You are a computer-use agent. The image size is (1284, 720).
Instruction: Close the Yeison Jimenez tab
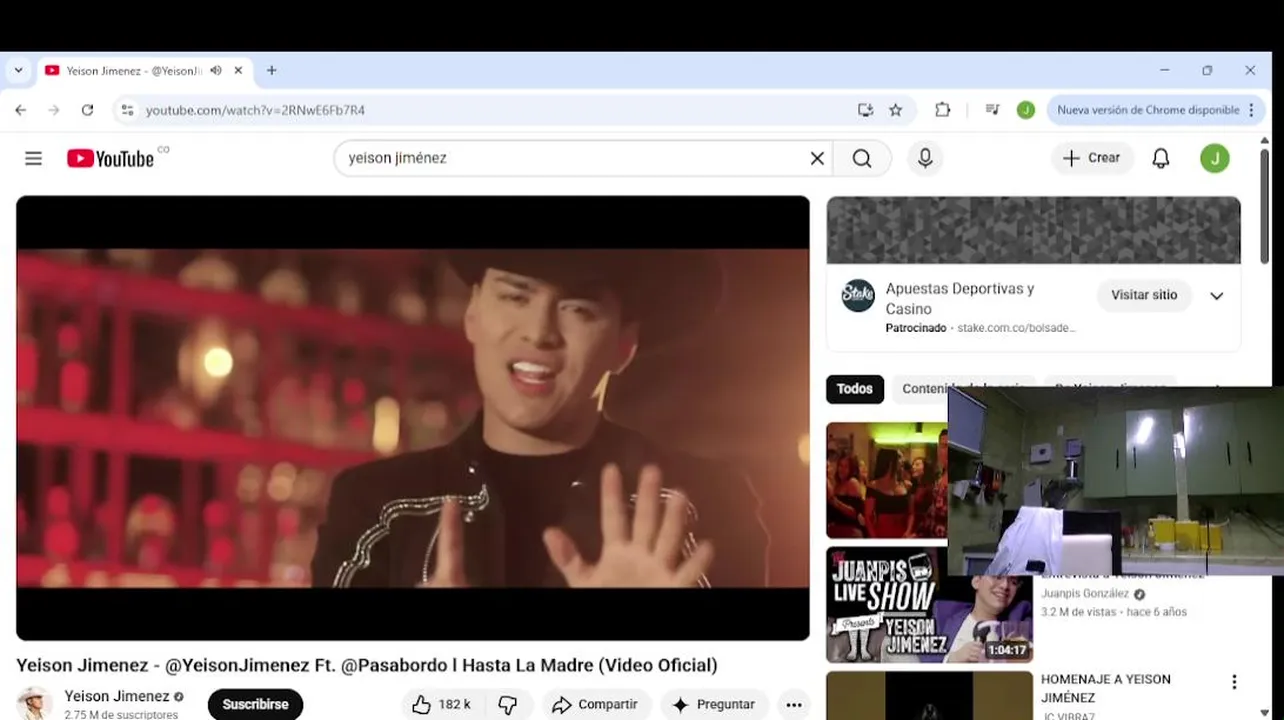238,71
